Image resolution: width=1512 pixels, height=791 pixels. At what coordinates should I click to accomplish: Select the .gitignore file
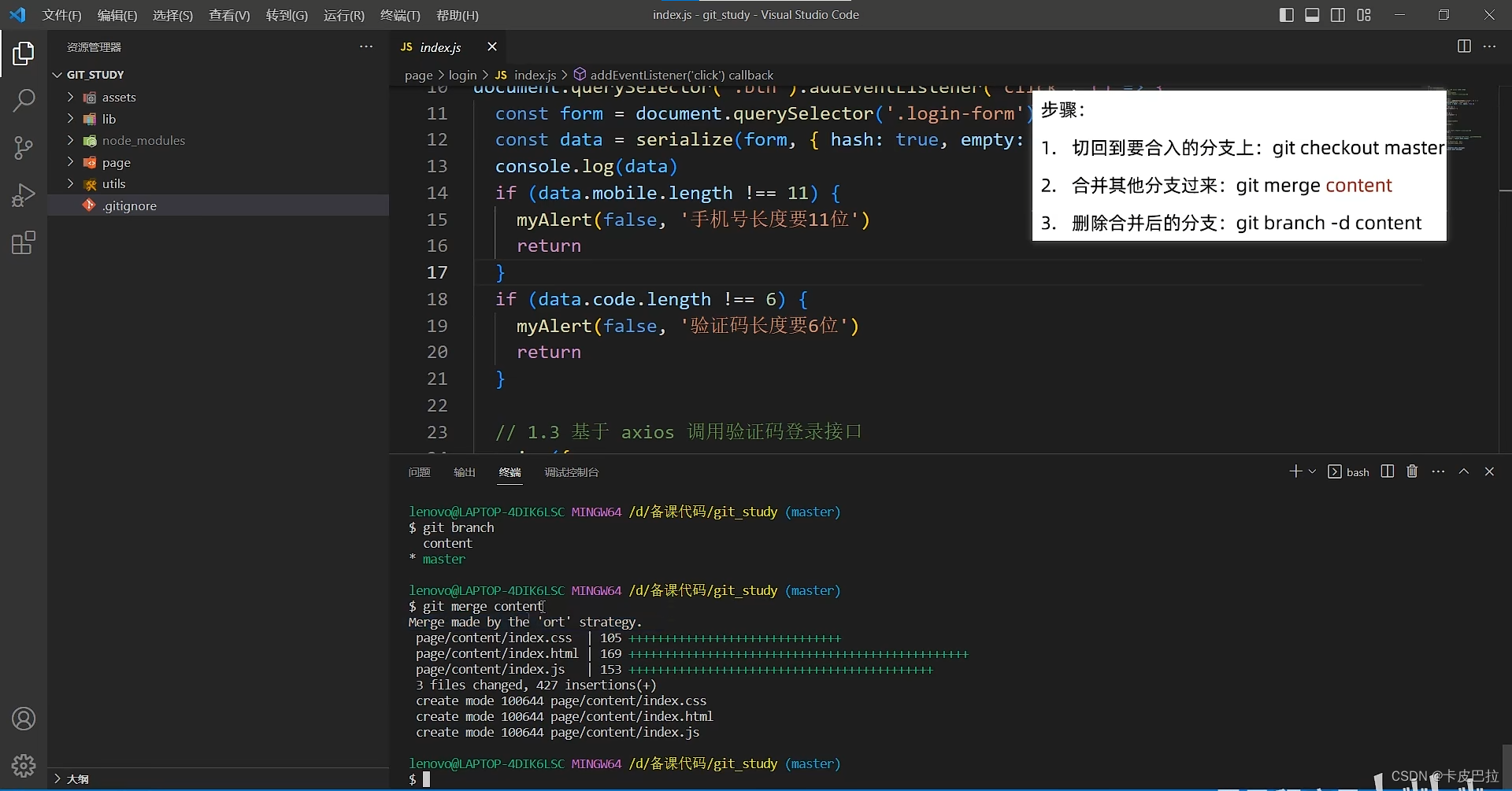point(218,205)
